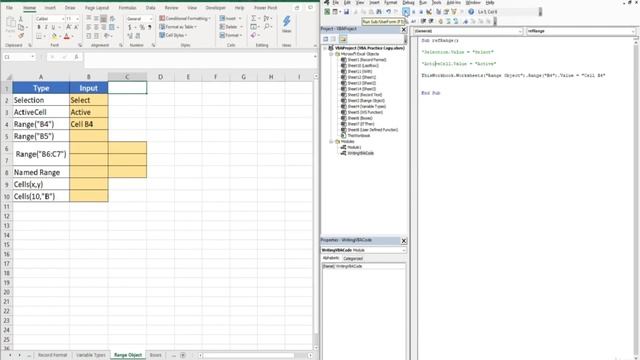Image resolution: width=640 pixels, height=360 pixels.
Task: Click the Delete cells button in ribbon
Action: [231, 27]
